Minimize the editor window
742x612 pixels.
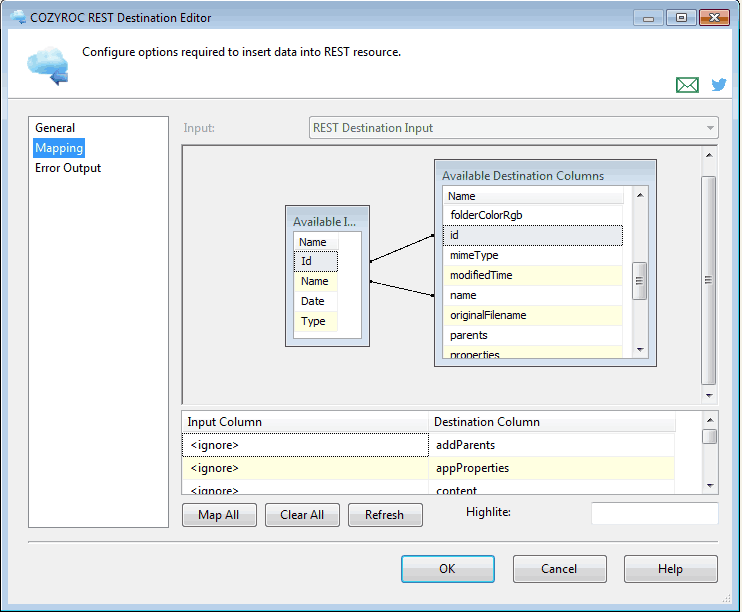pos(648,18)
